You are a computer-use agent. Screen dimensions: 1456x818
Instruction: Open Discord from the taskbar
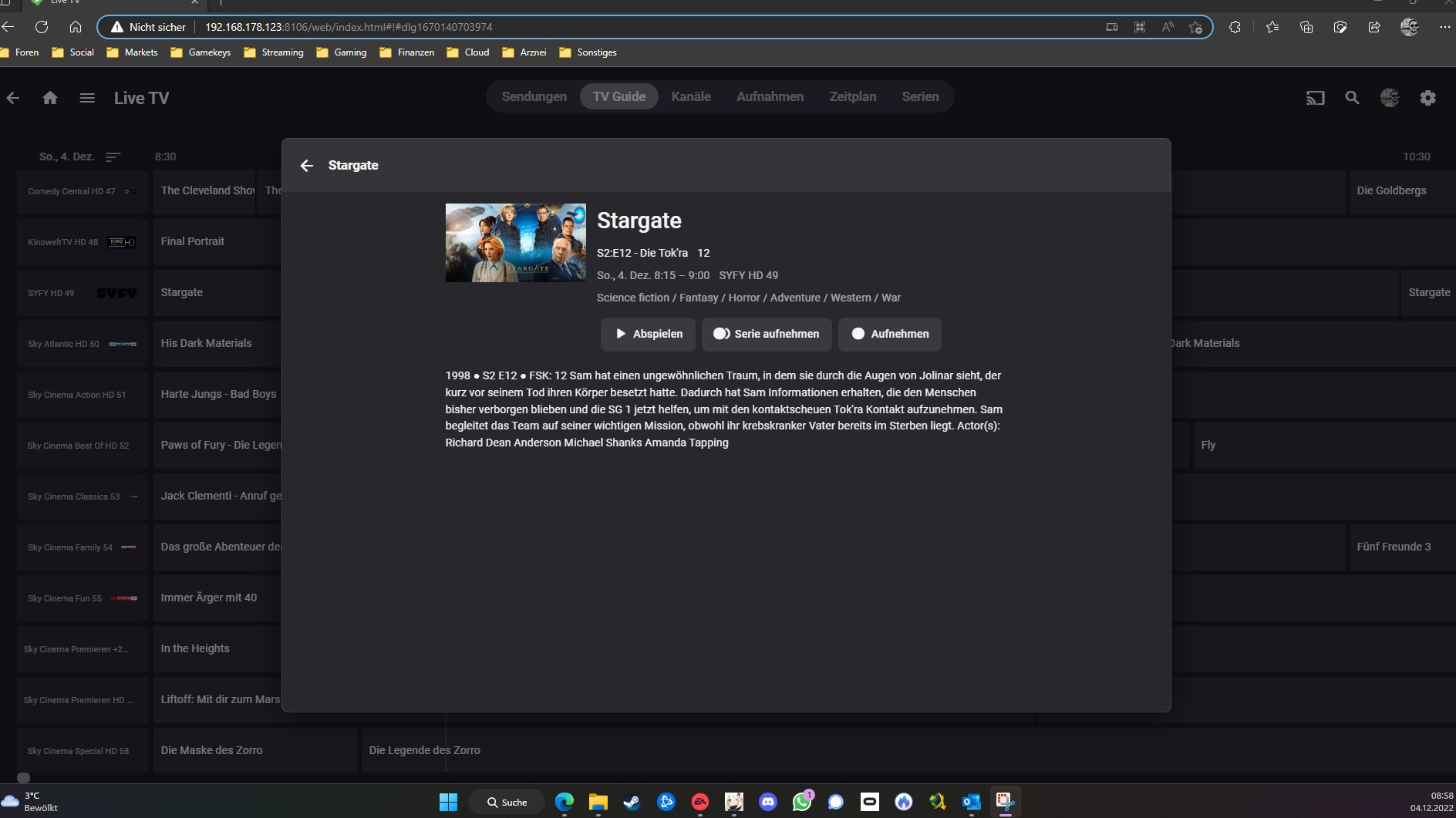pos(768,802)
